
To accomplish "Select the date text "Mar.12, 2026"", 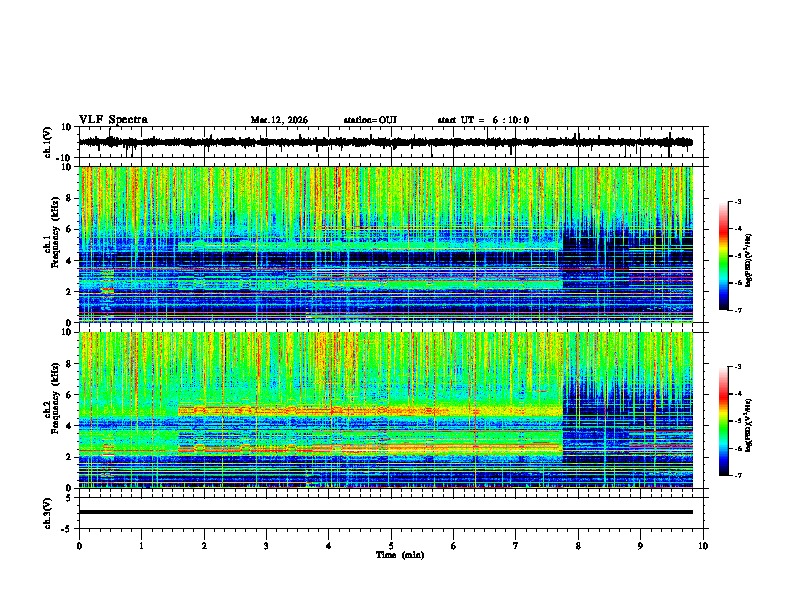I will [279, 120].
